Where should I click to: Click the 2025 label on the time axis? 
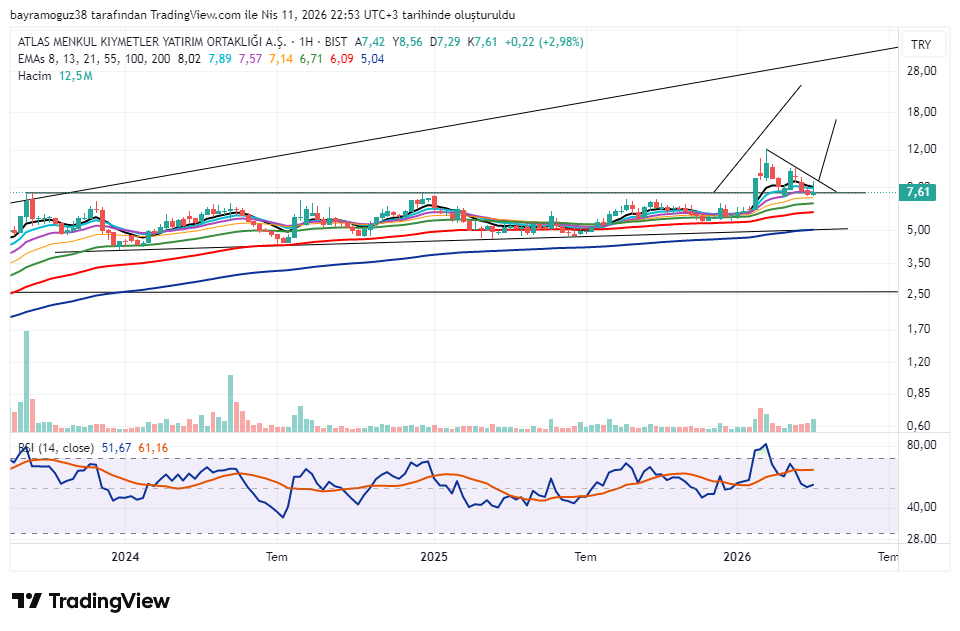(434, 557)
